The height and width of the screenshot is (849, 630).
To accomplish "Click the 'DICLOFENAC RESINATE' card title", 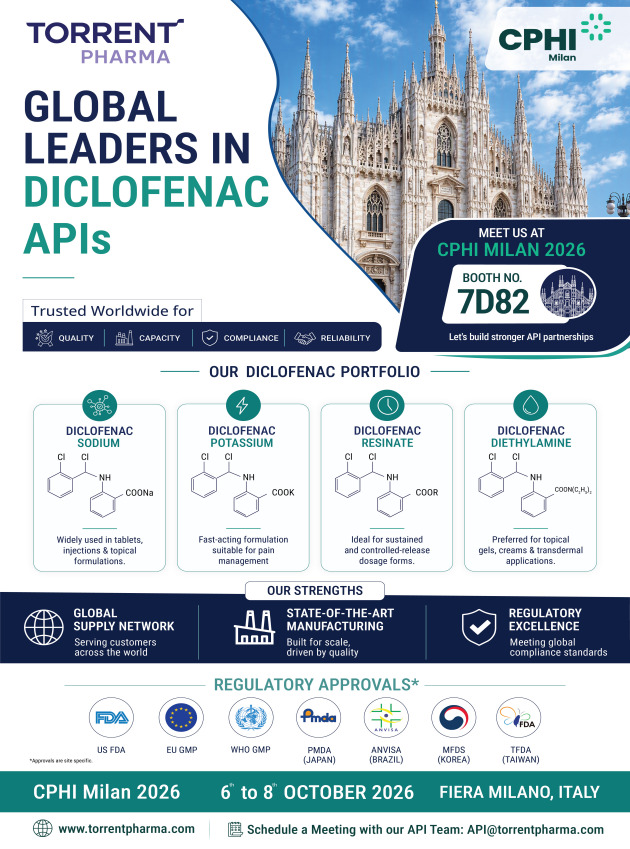I will [387, 437].
